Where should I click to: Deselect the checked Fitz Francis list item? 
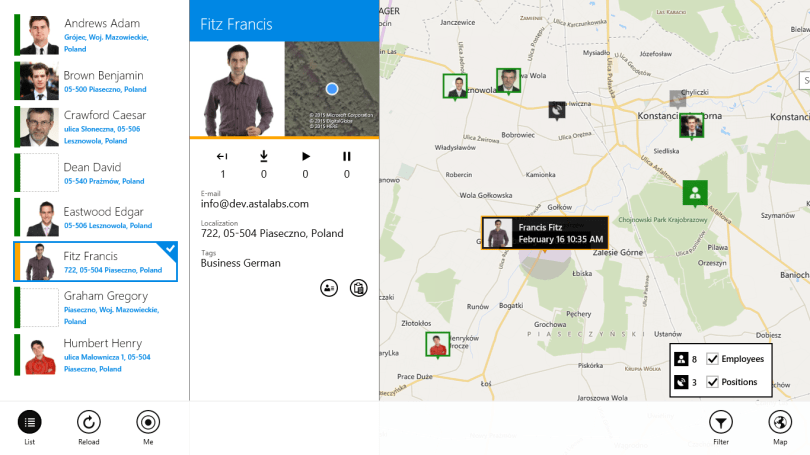[96, 262]
